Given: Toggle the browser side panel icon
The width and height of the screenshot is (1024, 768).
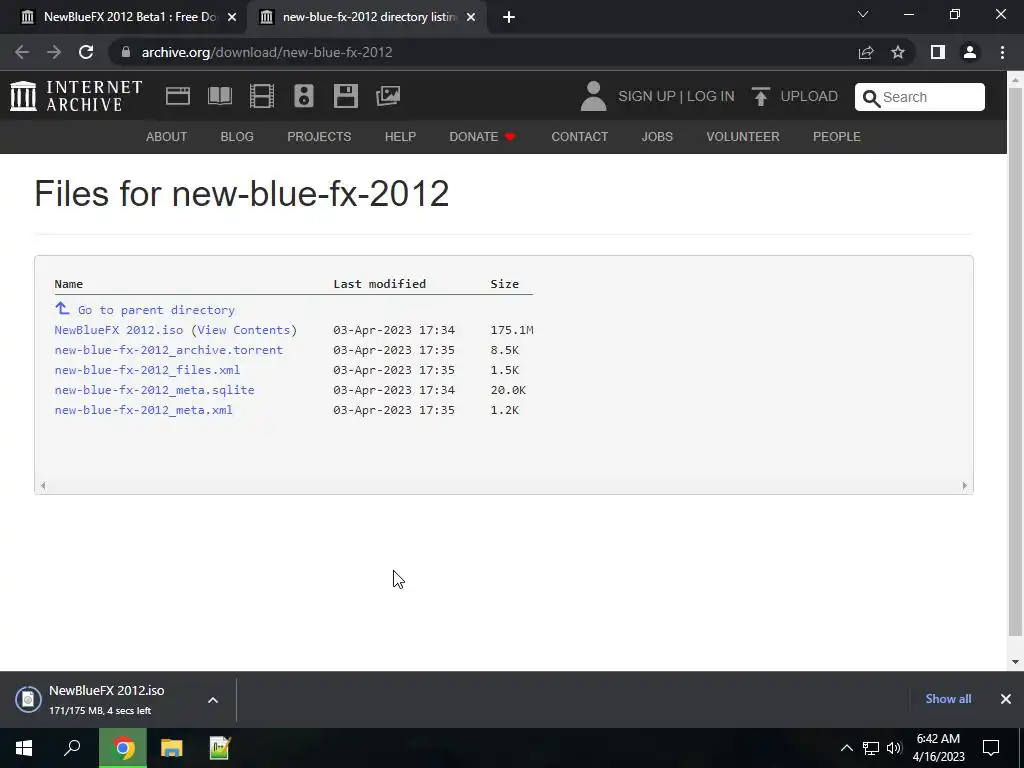Looking at the screenshot, I should click(938, 52).
